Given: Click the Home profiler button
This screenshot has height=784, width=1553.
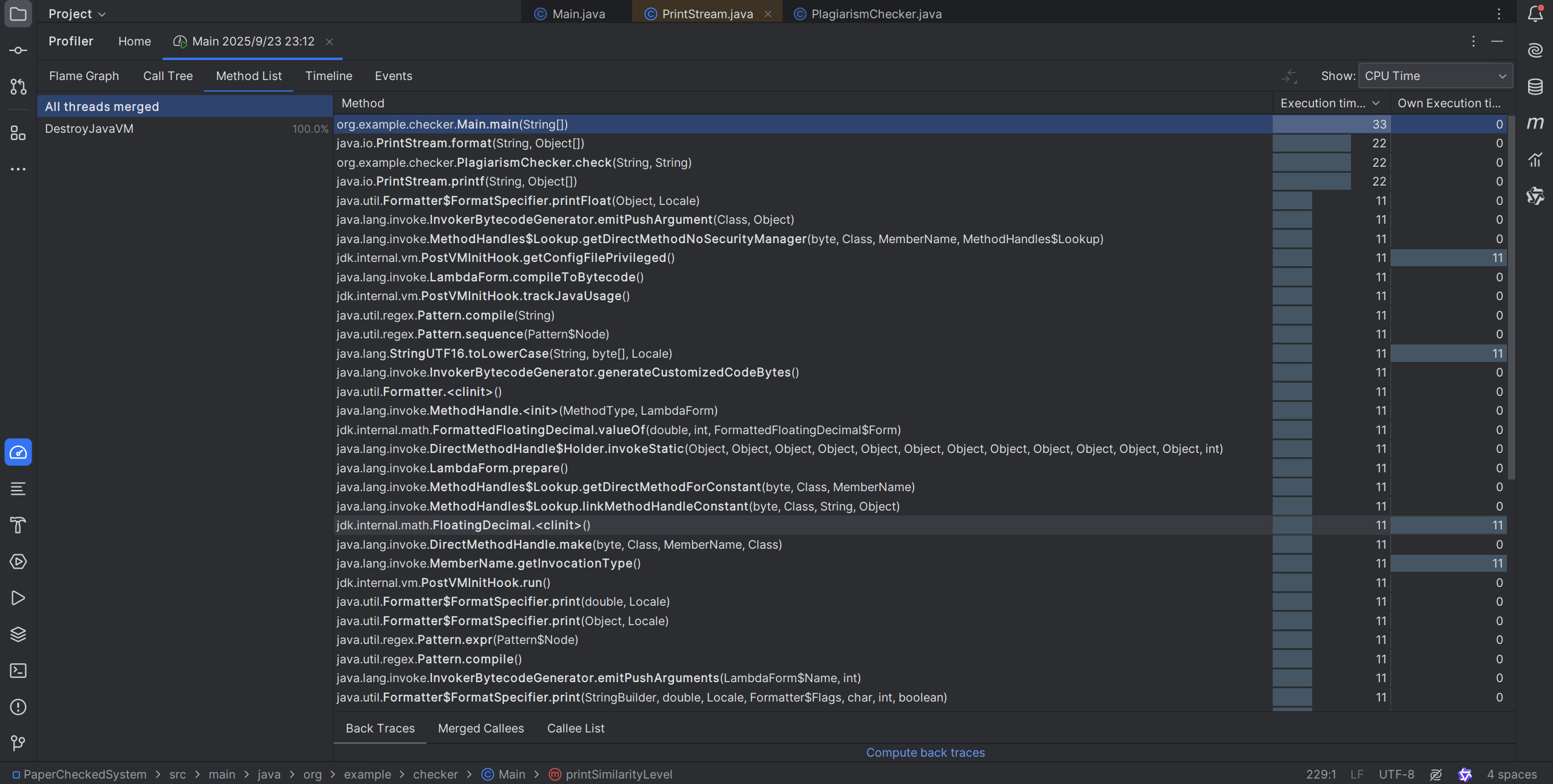Looking at the screenshot, I should point(134,42).
